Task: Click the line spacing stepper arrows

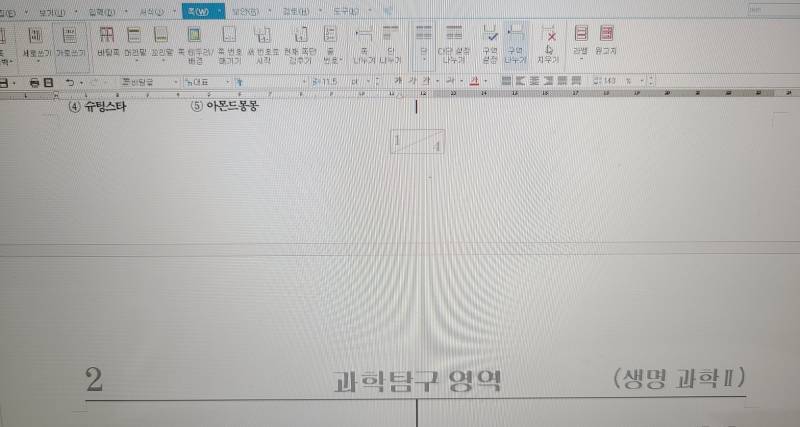Action: coord(652,81)
